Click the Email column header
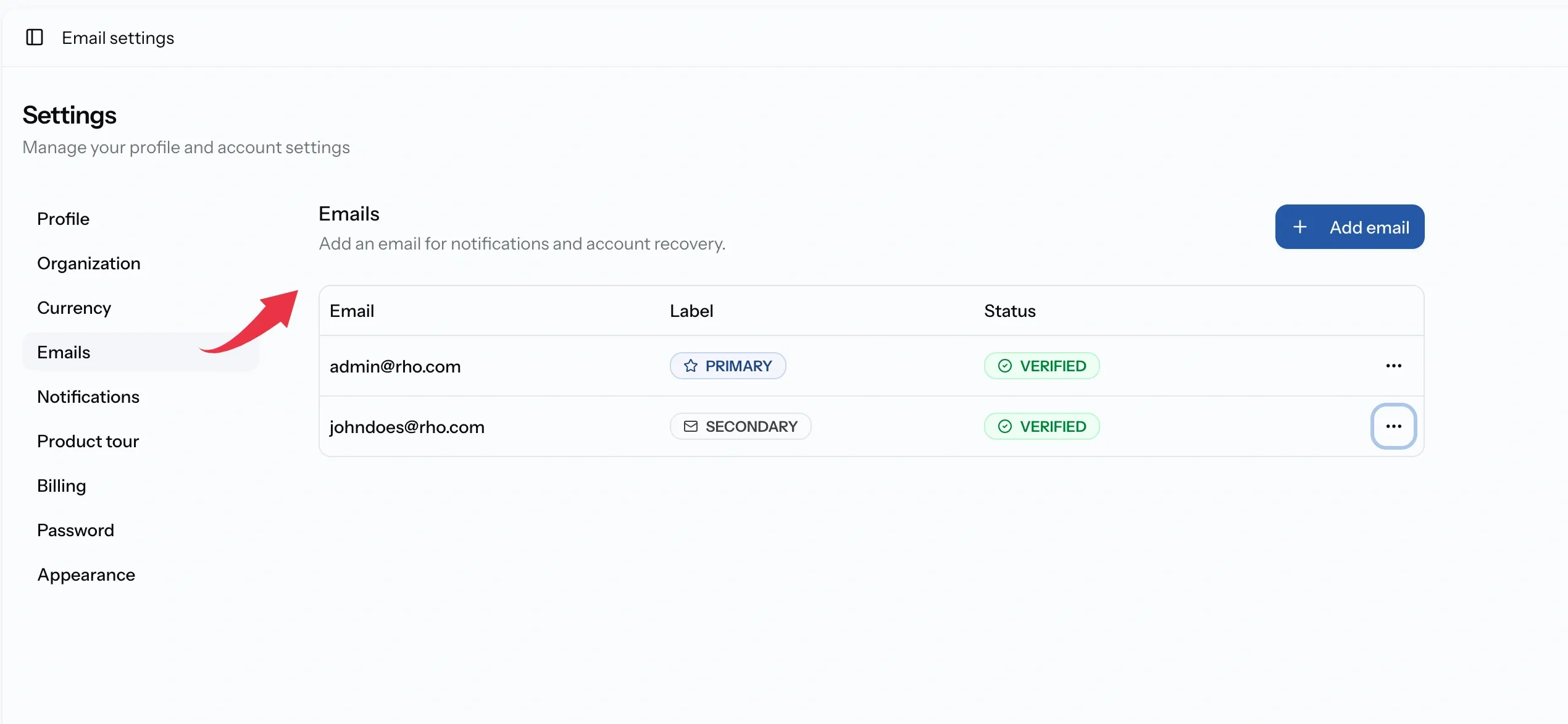This screenshot has width=1568, height=724. point(352,311)
